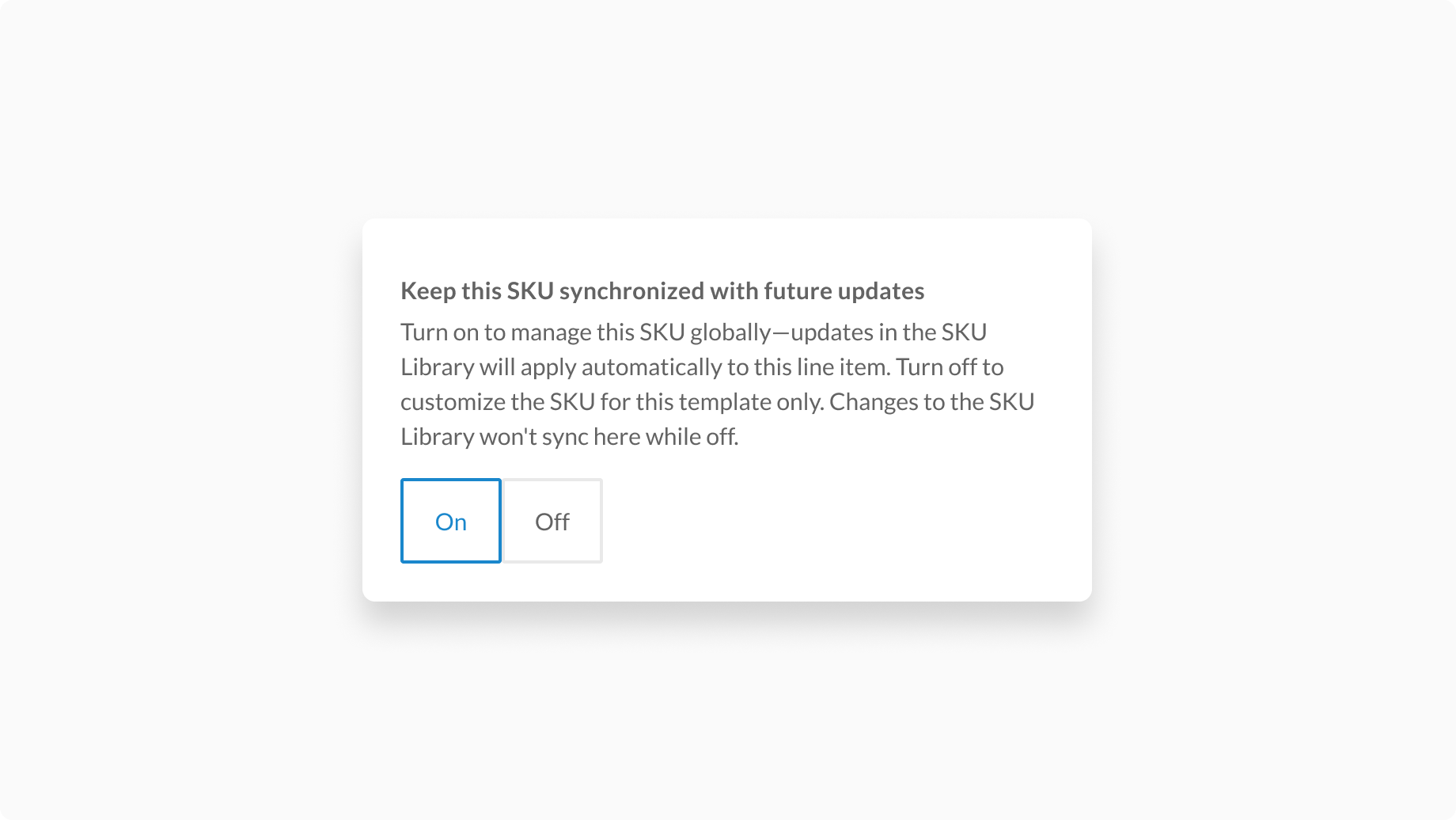Choose On to manage SKU globally
Image resolution: width=1456 pixels, height=820 pixels.
pos(450,521)
